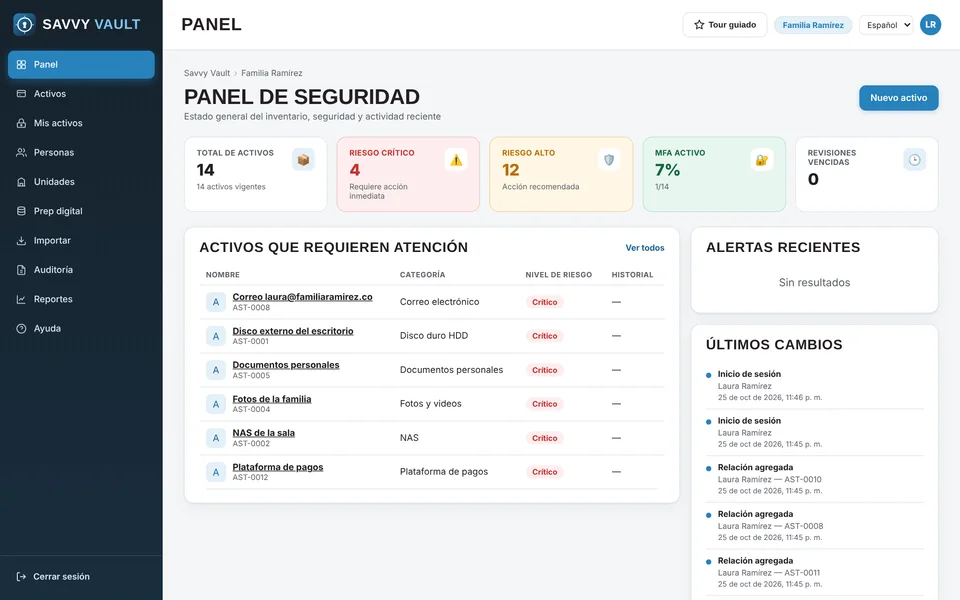Click the Crítico badge for AST-0008 row
960x600 pixels.
click(544, 302)
